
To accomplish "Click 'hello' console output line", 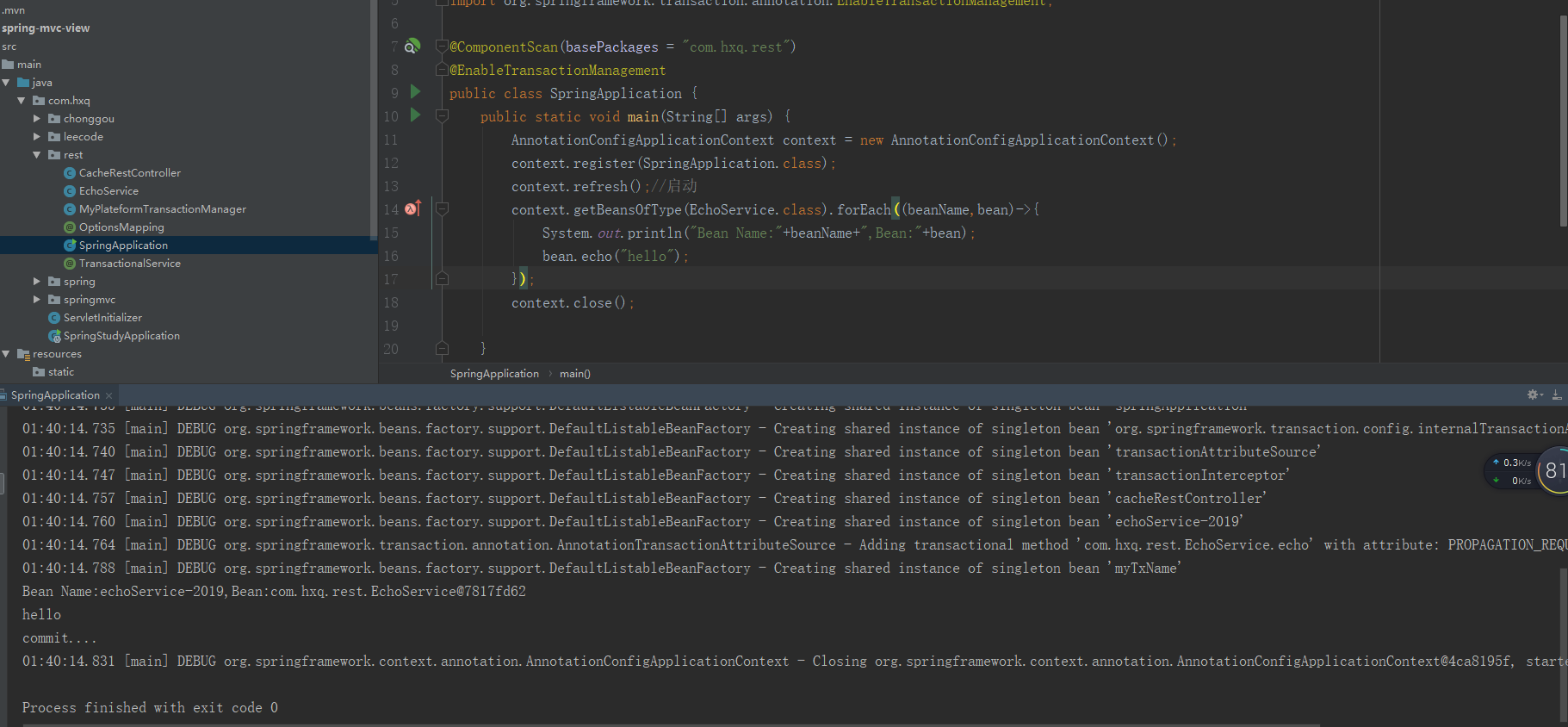I will tap(41, 615).
